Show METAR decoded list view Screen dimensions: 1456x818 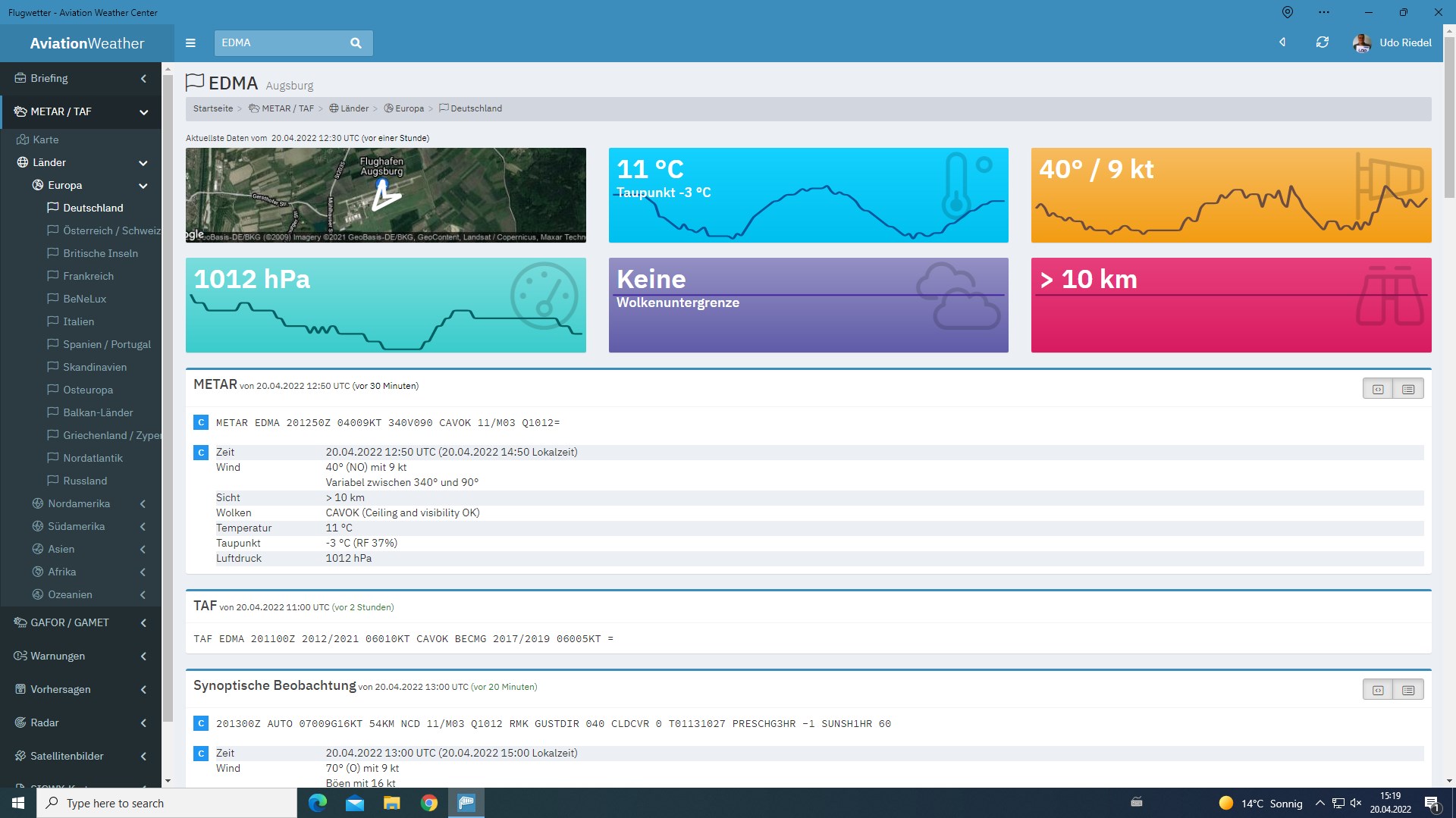[x=1408, y=389]
